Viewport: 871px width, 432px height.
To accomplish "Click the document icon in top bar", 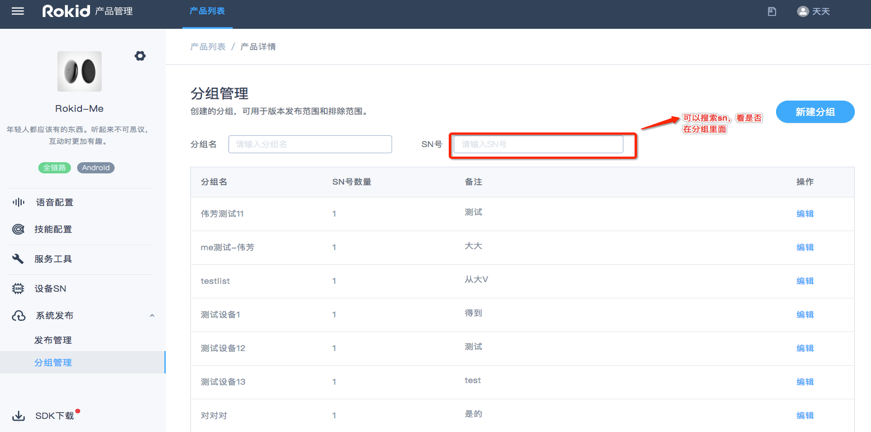I will [x=772, y=12].
